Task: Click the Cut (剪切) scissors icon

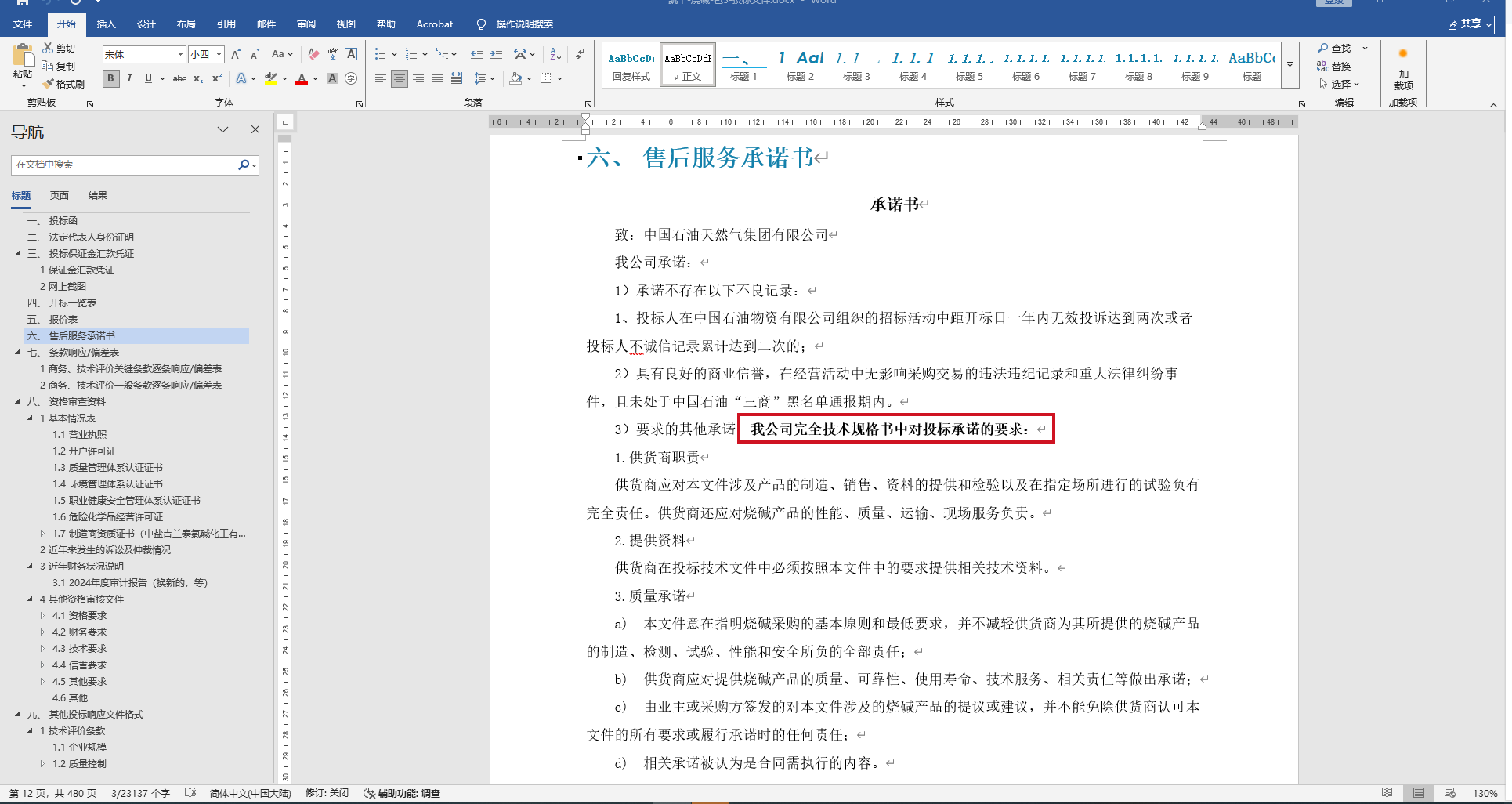Action: [48, 49]
